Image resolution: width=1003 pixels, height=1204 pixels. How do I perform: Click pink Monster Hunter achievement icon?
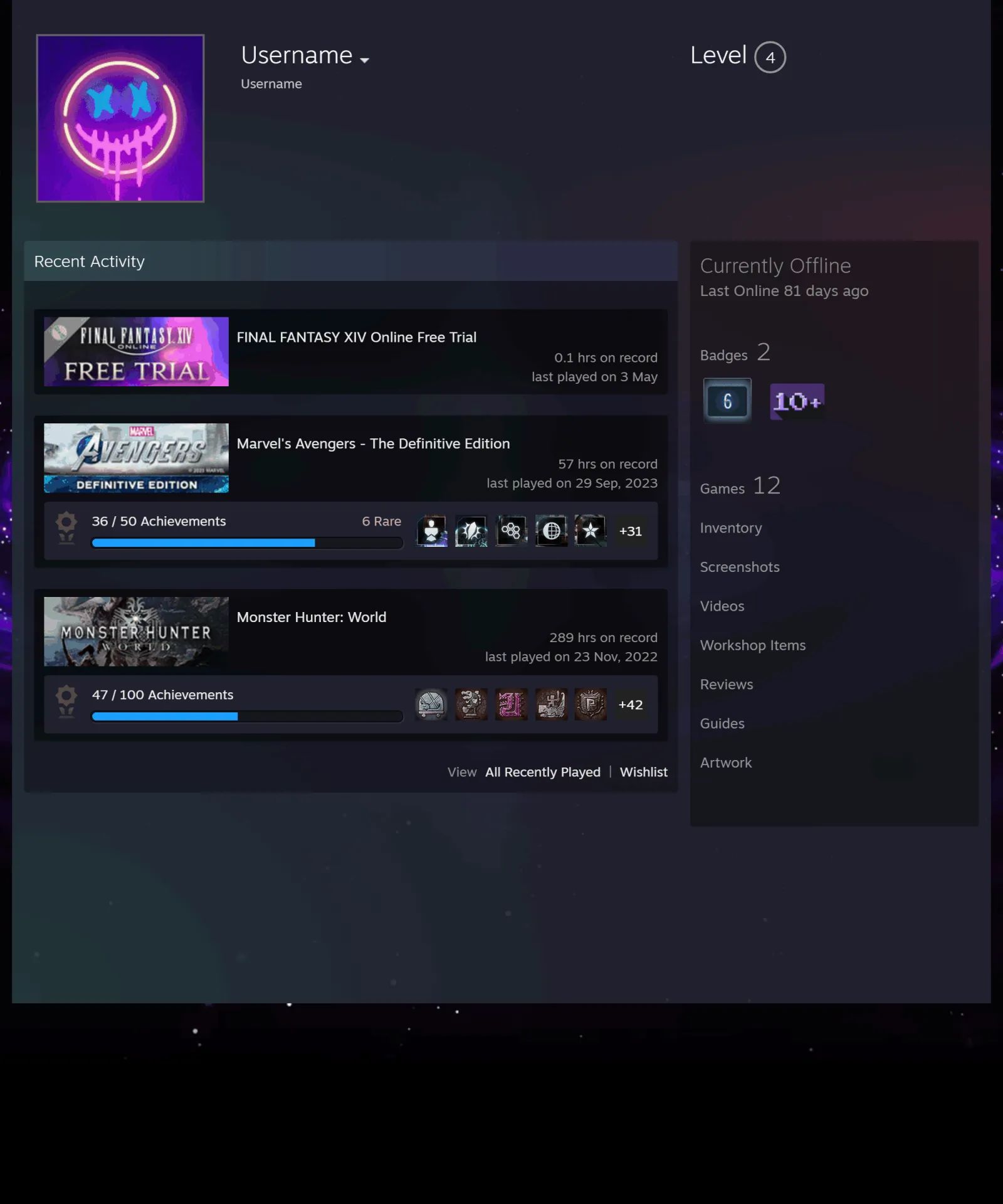pyautogui.click(x=512, y=704)
